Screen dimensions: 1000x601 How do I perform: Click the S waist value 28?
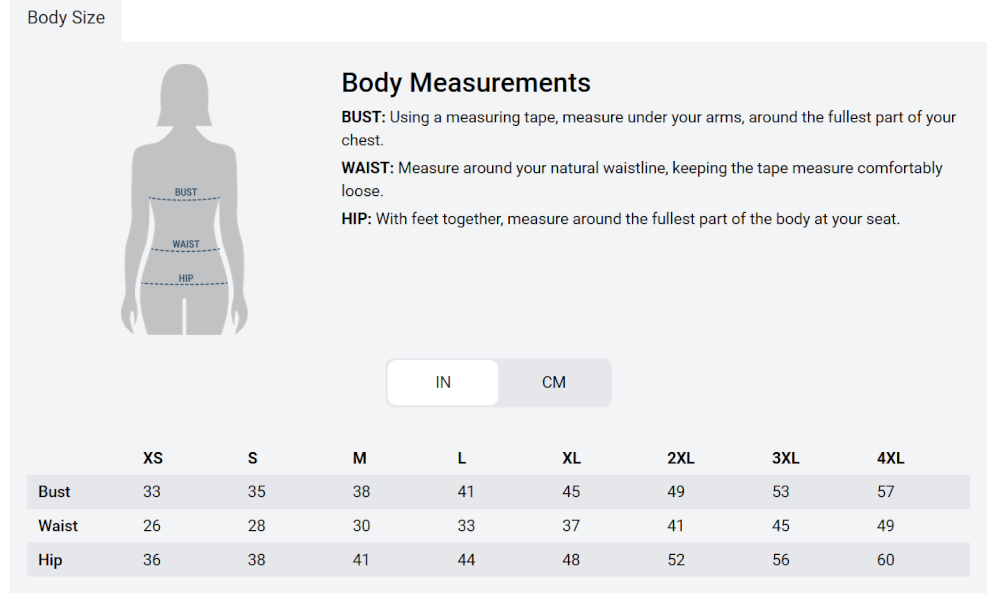tap(256, 526)
